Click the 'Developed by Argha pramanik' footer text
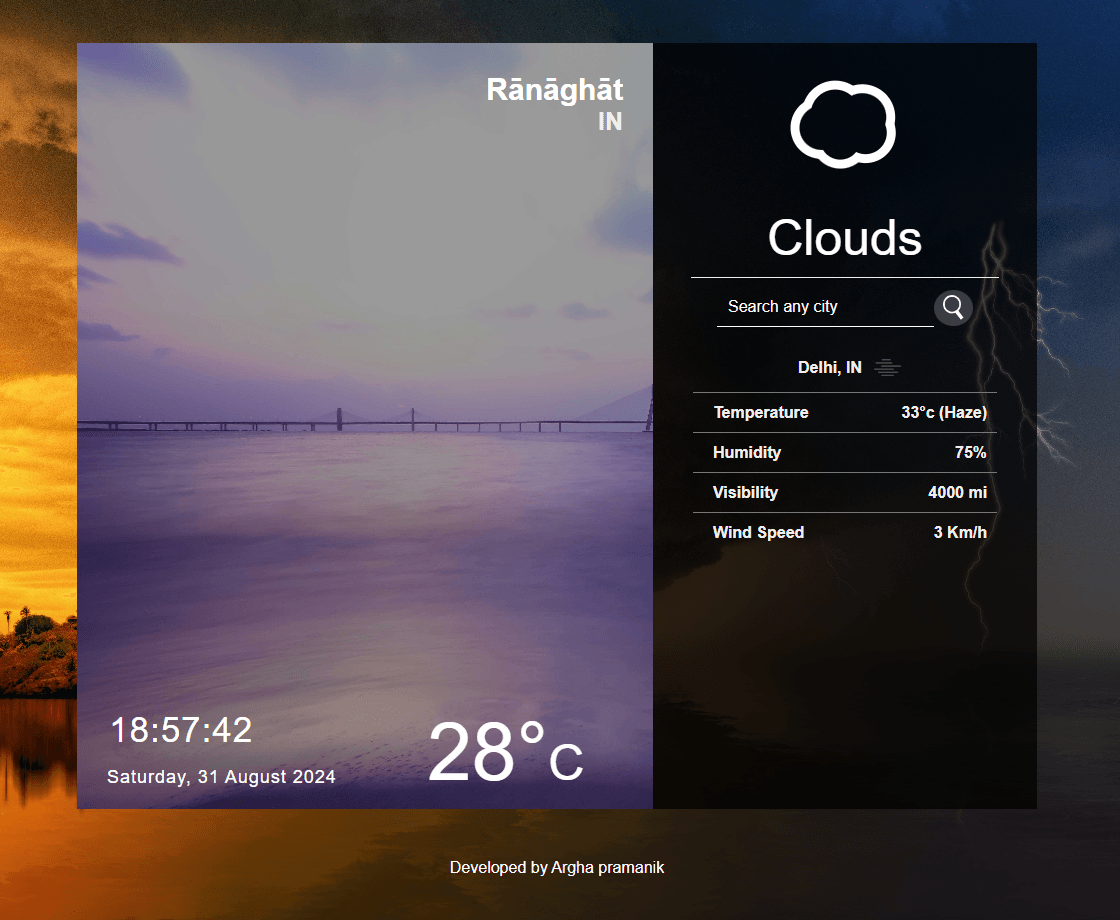The height and width of the screenshot is (920, 1120). click(x=557, y=867)
